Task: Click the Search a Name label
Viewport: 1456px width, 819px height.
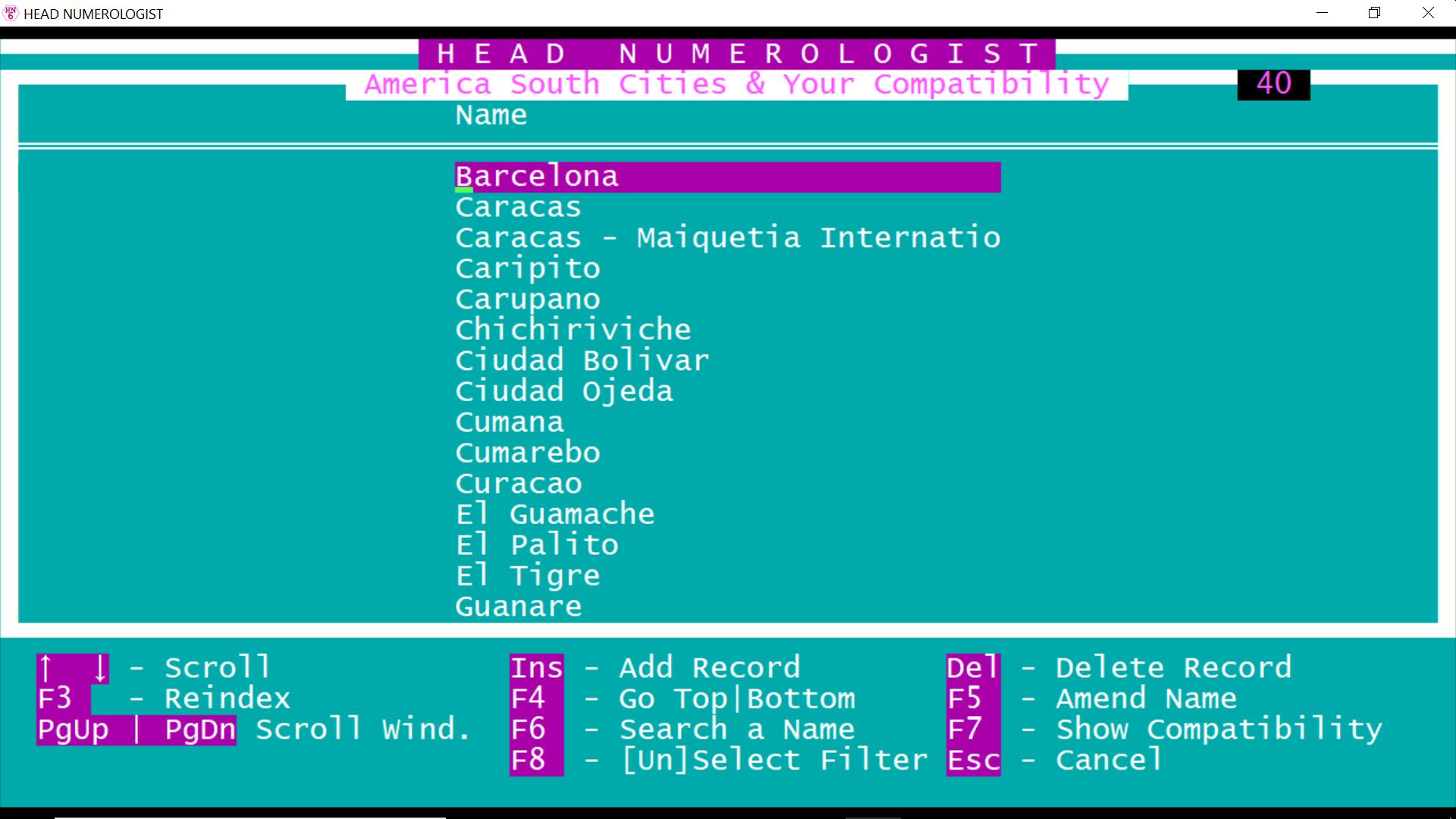Action: pos(737,730)
